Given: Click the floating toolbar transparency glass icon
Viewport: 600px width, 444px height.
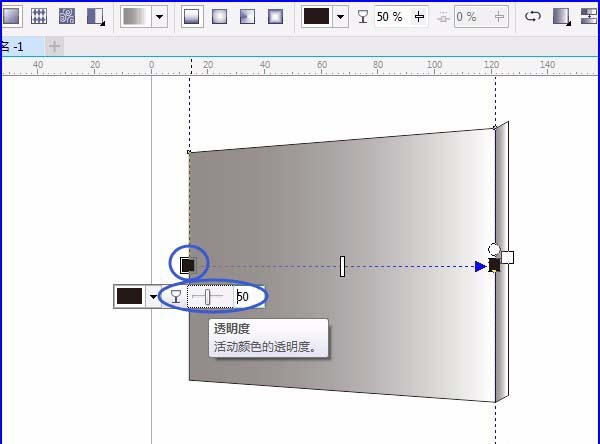Looking at the screenshot, I should tap(176, 296).
